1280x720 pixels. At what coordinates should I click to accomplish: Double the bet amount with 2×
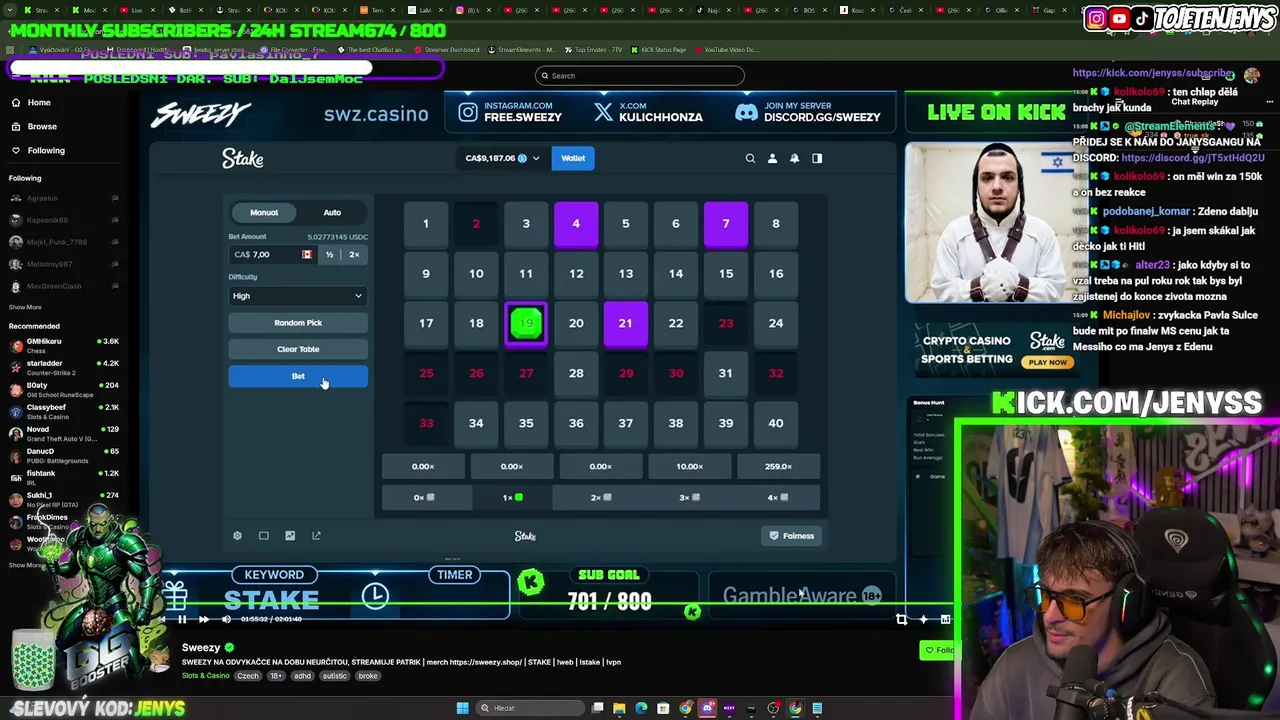[x=354, y=255]
